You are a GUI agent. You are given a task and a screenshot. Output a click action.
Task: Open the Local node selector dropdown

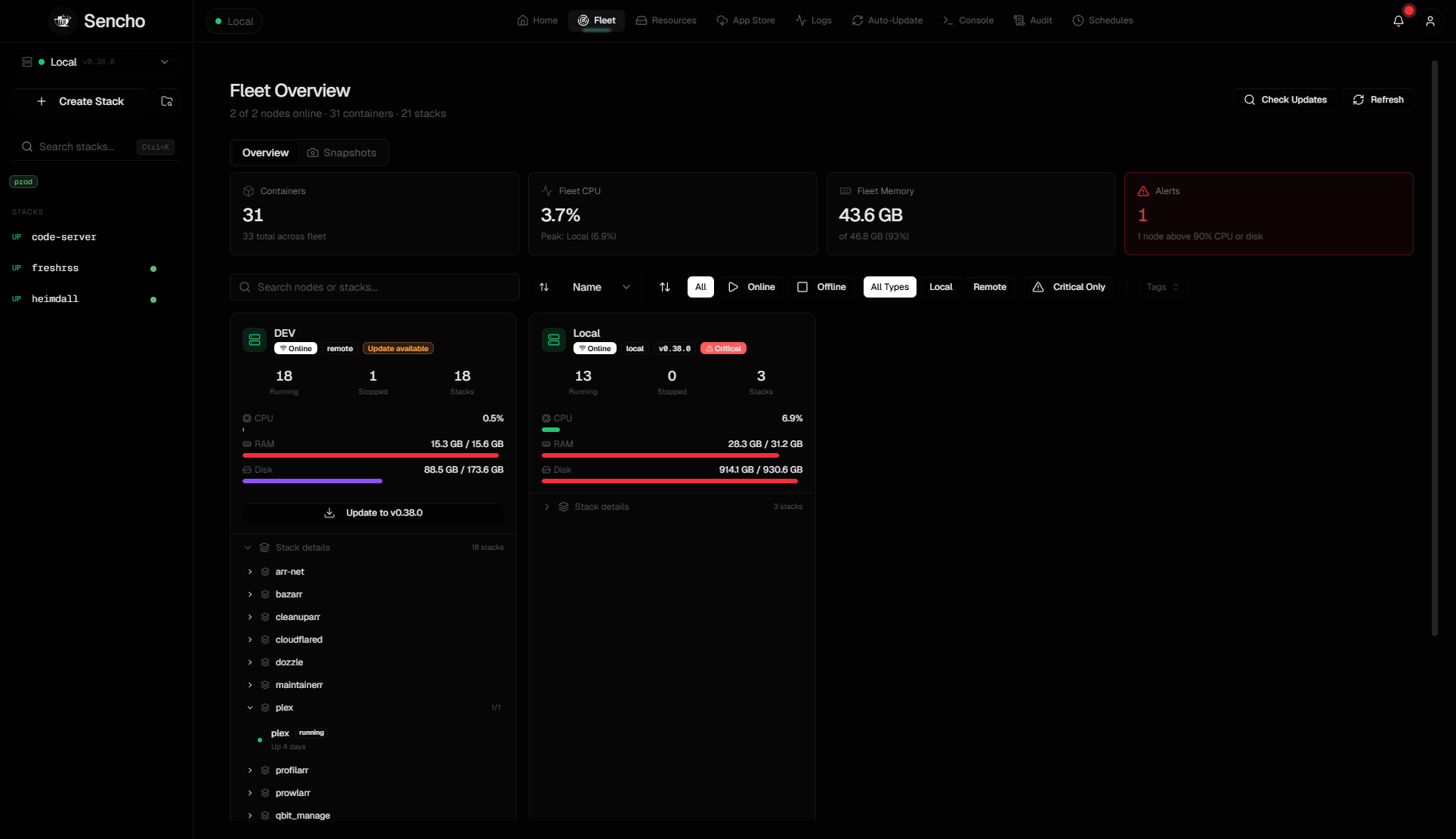pos(96,62)
